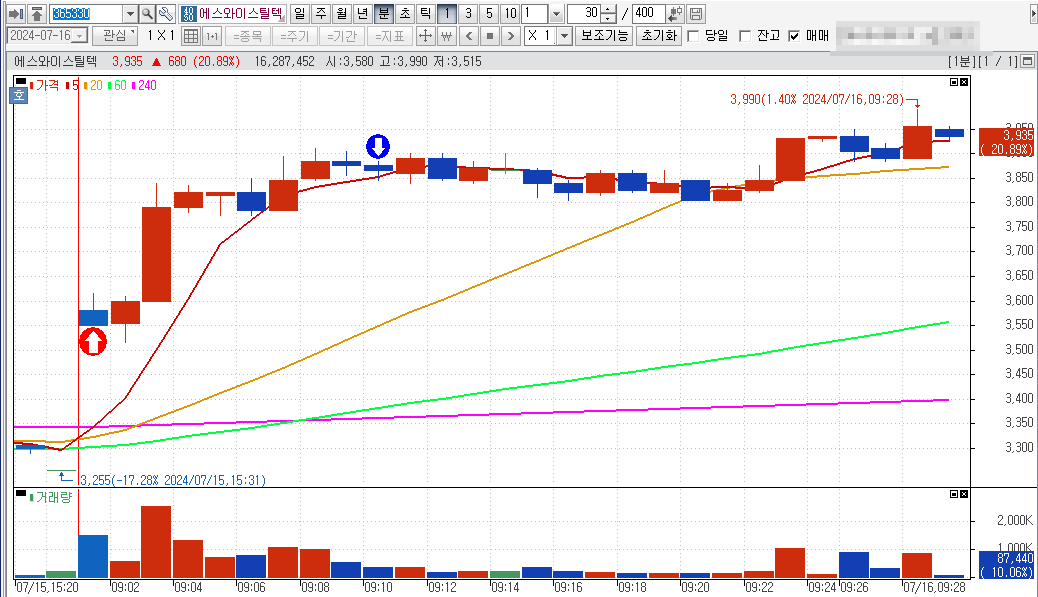1038x597 pixels.
Task: Select minute 분 period
Action: tap(383, 13)
